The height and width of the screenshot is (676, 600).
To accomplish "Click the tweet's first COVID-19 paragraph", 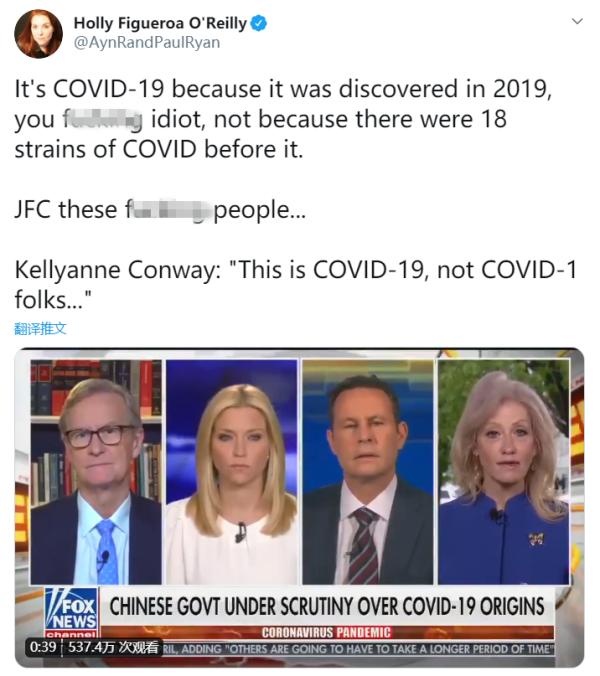I will click(283, 119).
